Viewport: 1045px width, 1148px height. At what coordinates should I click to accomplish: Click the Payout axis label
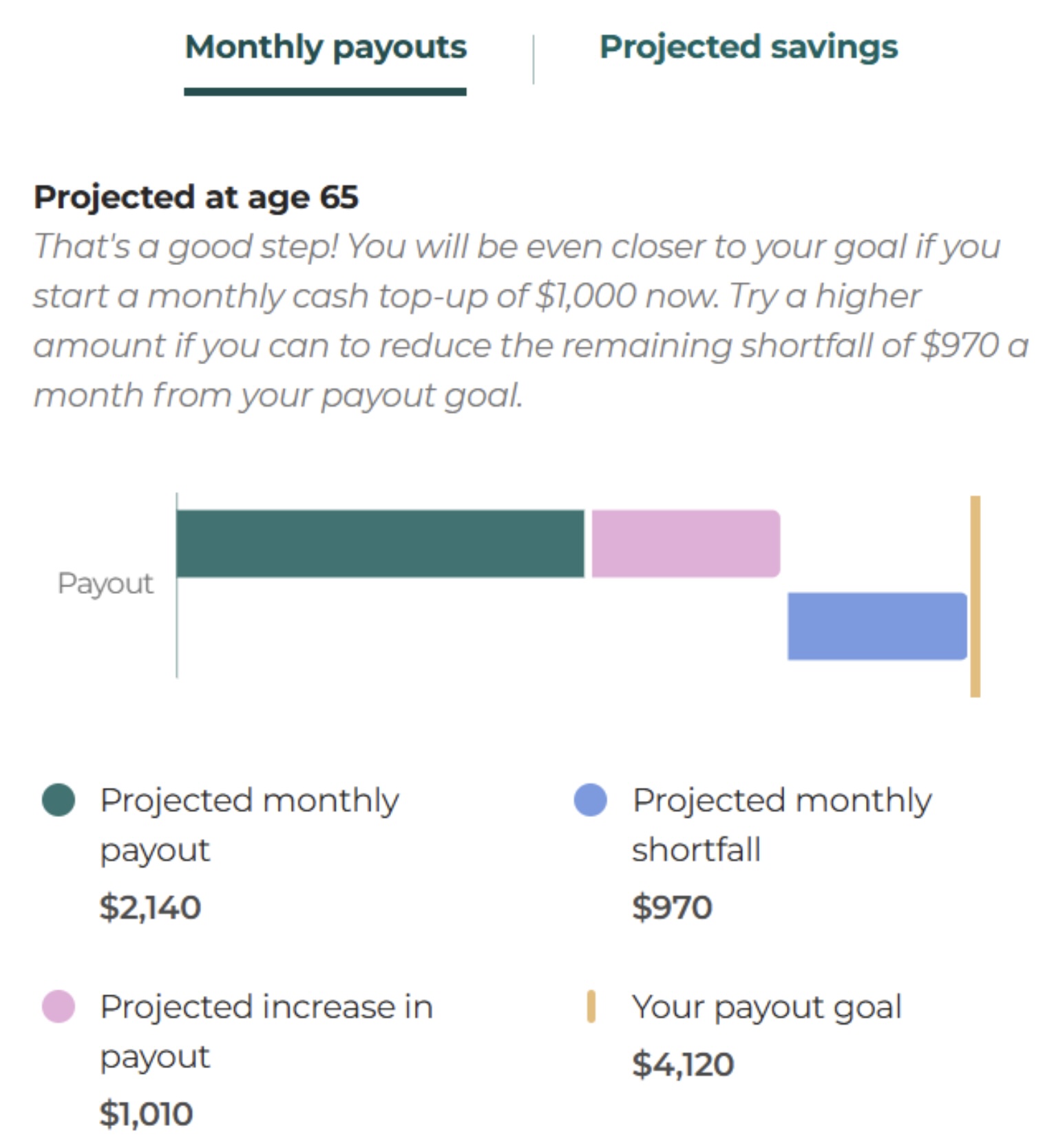(x=105, y=584)
